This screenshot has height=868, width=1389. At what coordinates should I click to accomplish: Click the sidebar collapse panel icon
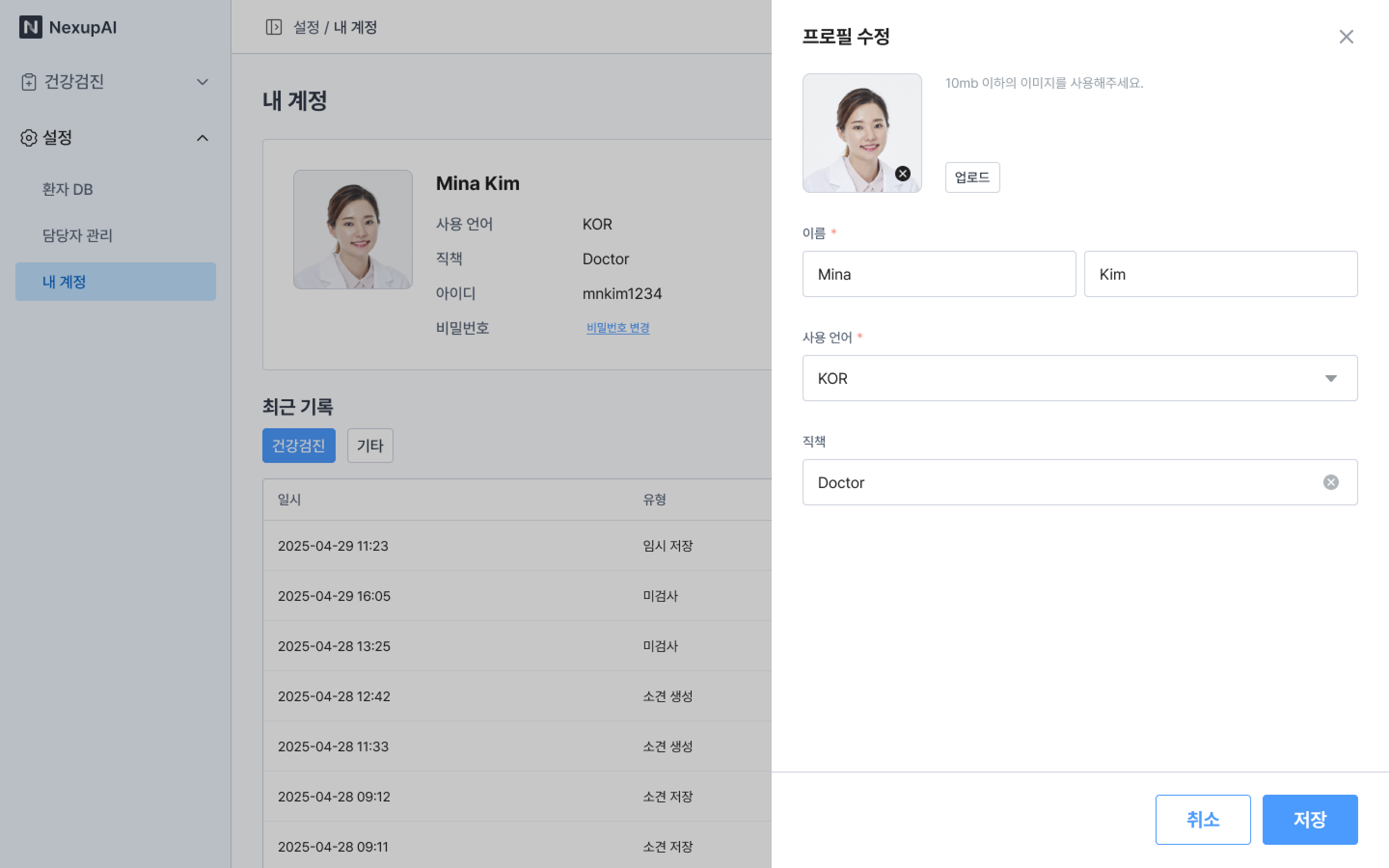point(274,27)
